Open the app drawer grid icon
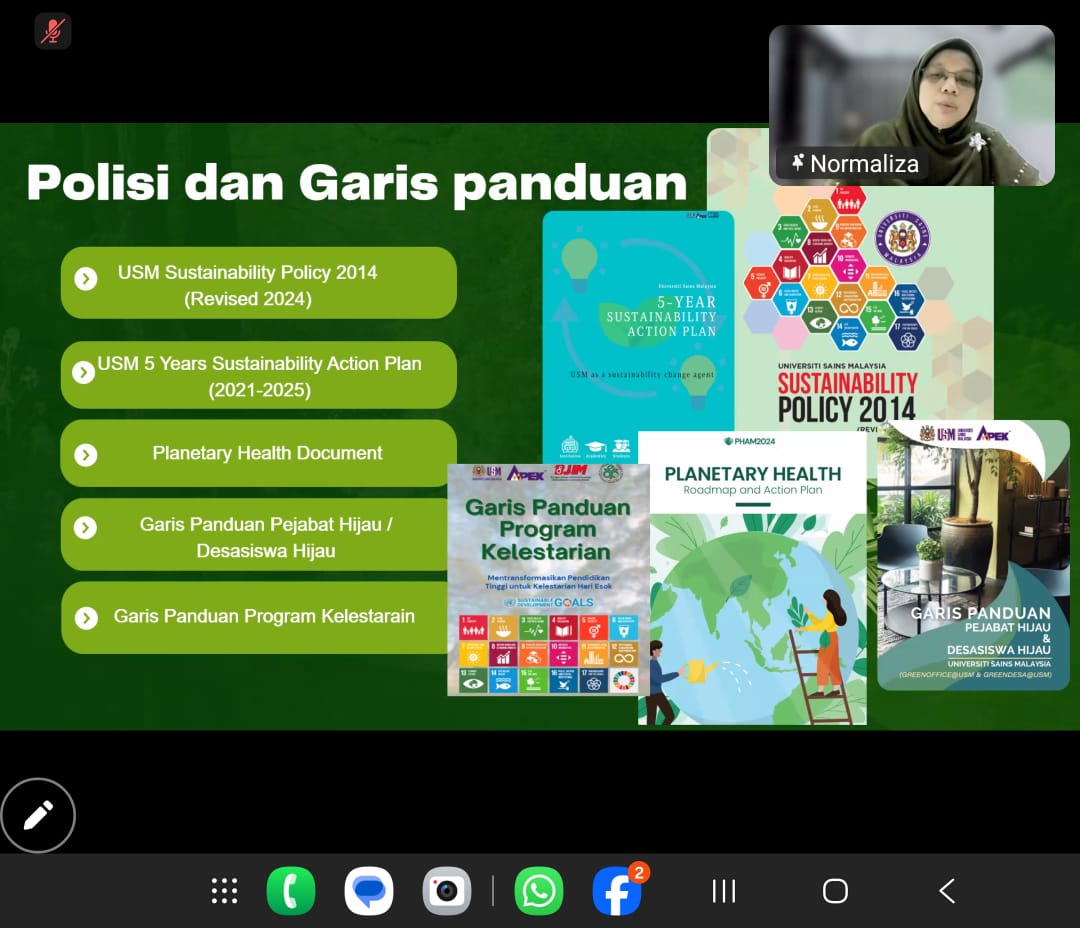1080x928 pixels. [224, 891]
